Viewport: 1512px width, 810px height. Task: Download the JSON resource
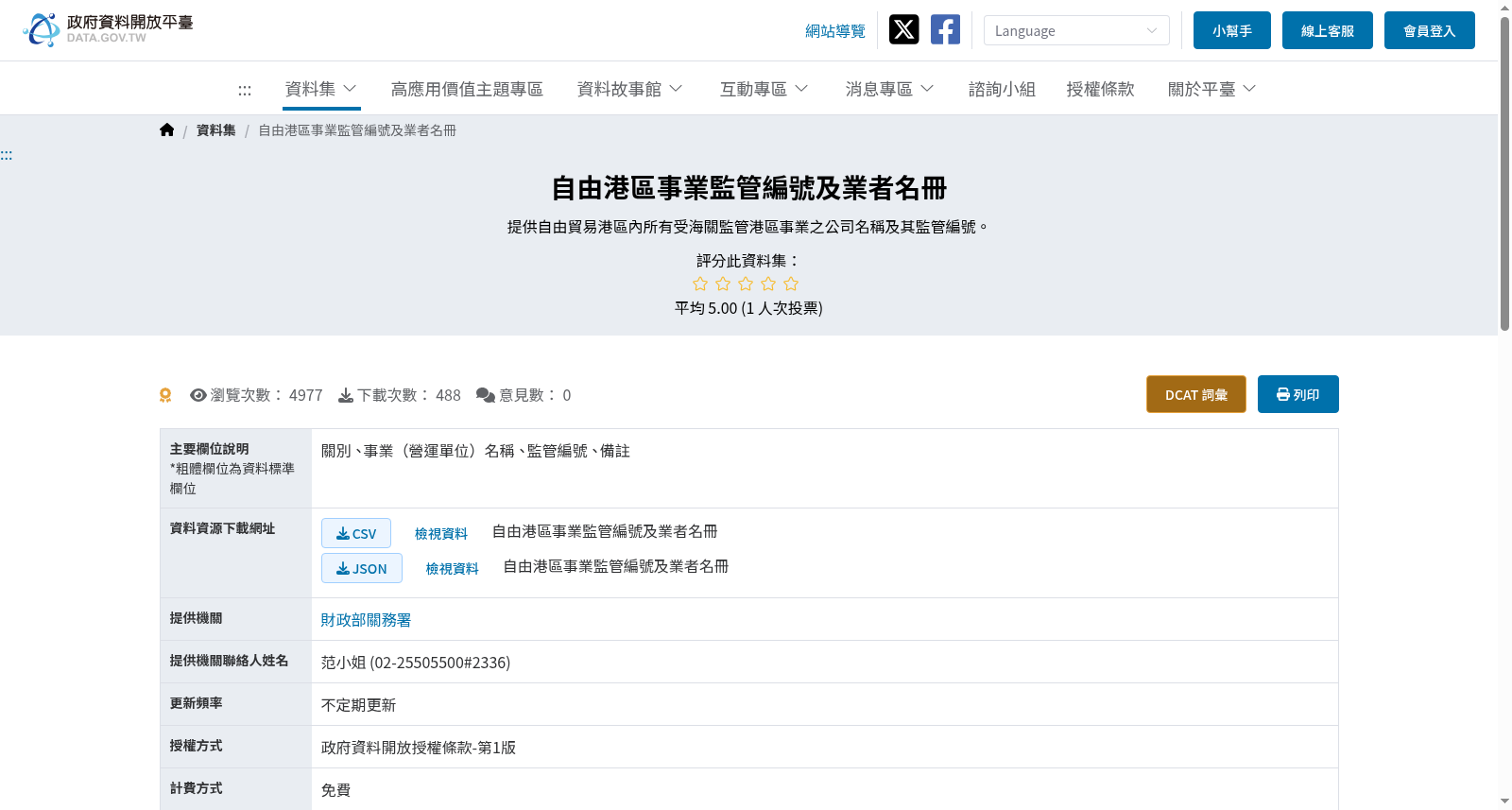[362, 568]
